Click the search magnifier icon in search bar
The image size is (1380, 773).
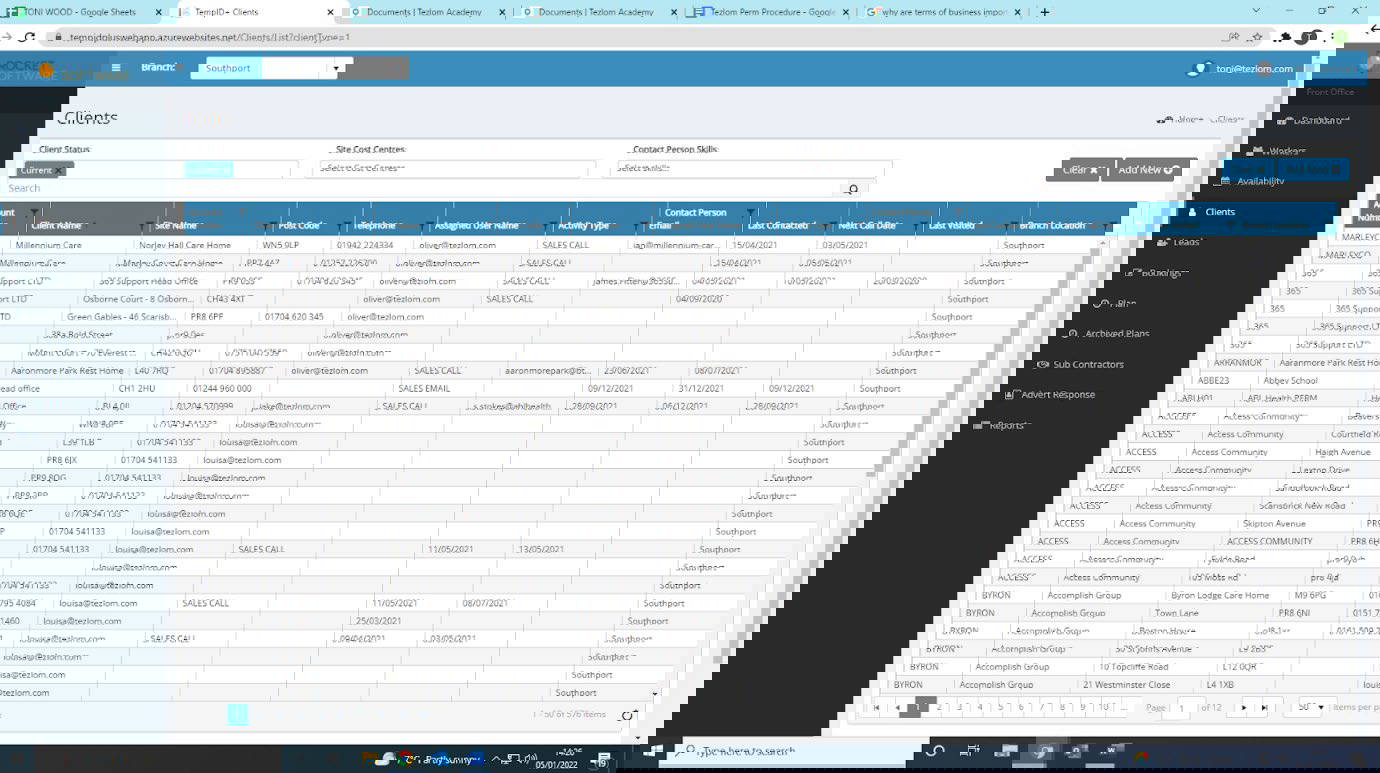(x=852, y=189)
